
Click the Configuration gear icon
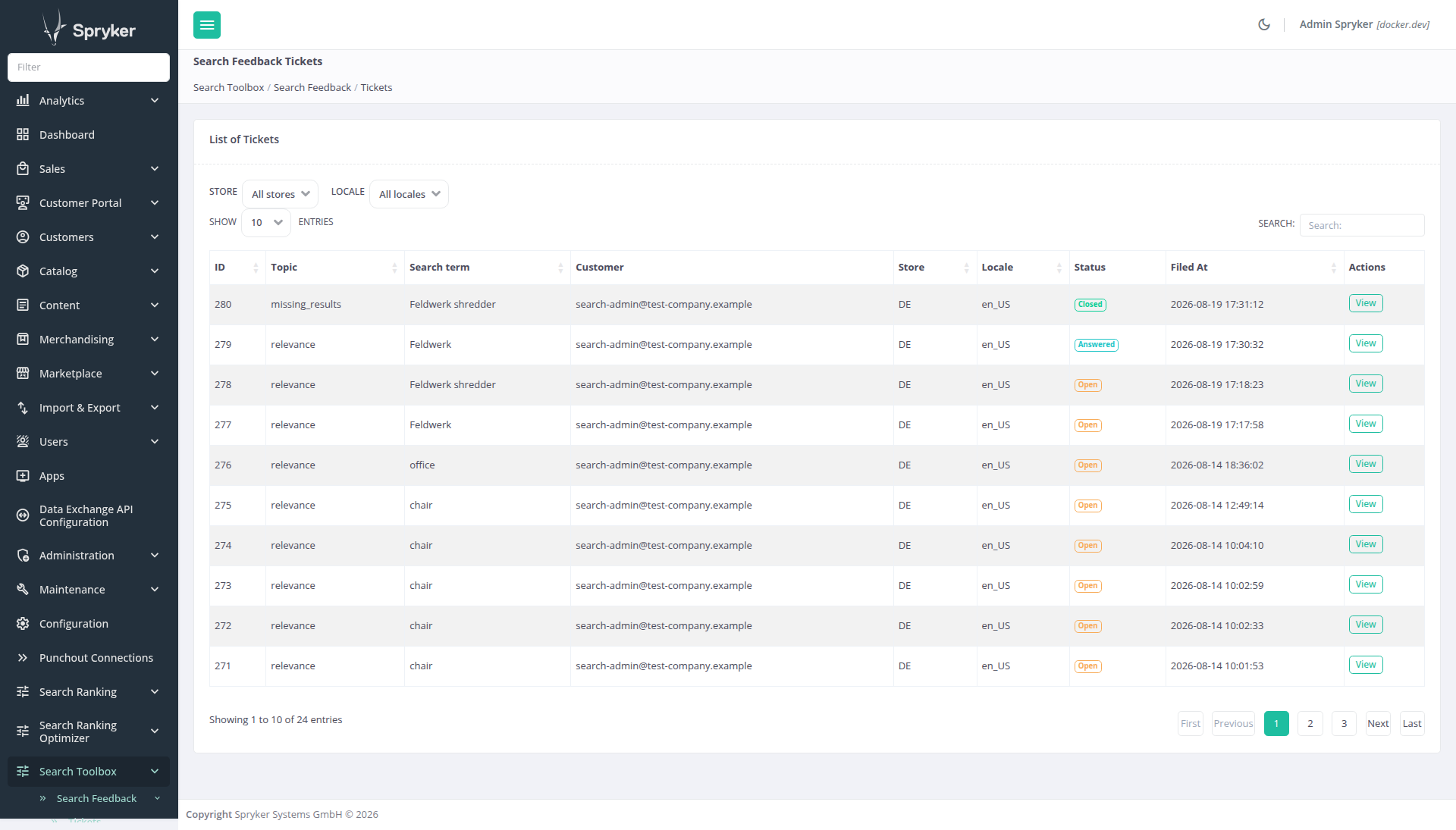pyautogui.click(x=23, y=623)
